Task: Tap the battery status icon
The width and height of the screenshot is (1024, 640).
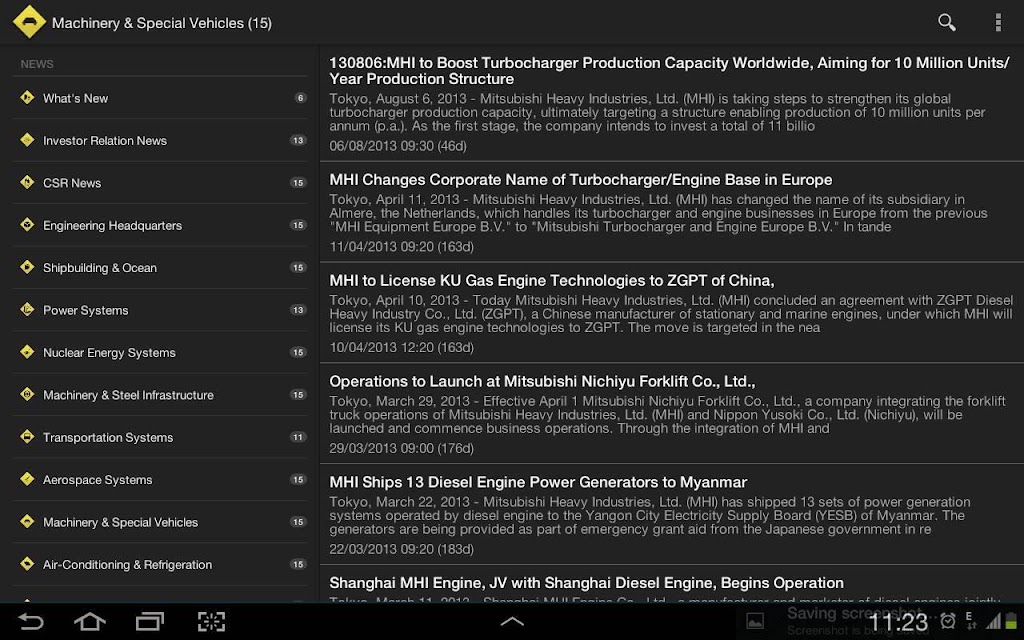Action: click(1011, 621)
